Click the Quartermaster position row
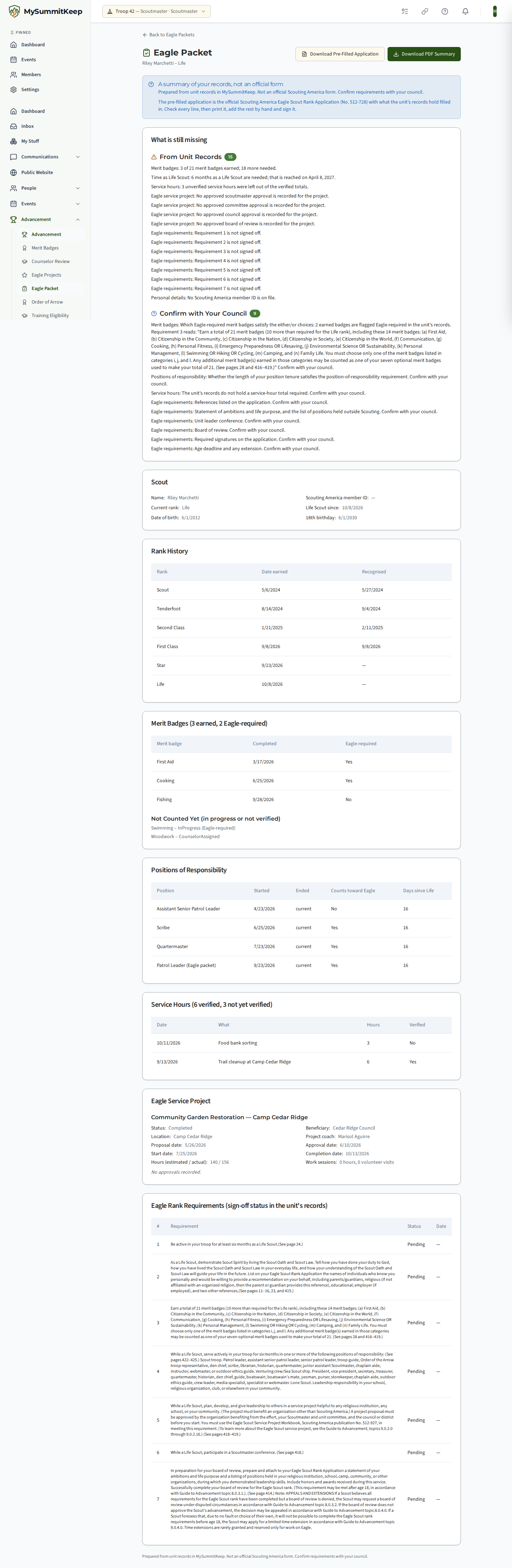This screenshot has width=512, height=1568. [301, 947]
